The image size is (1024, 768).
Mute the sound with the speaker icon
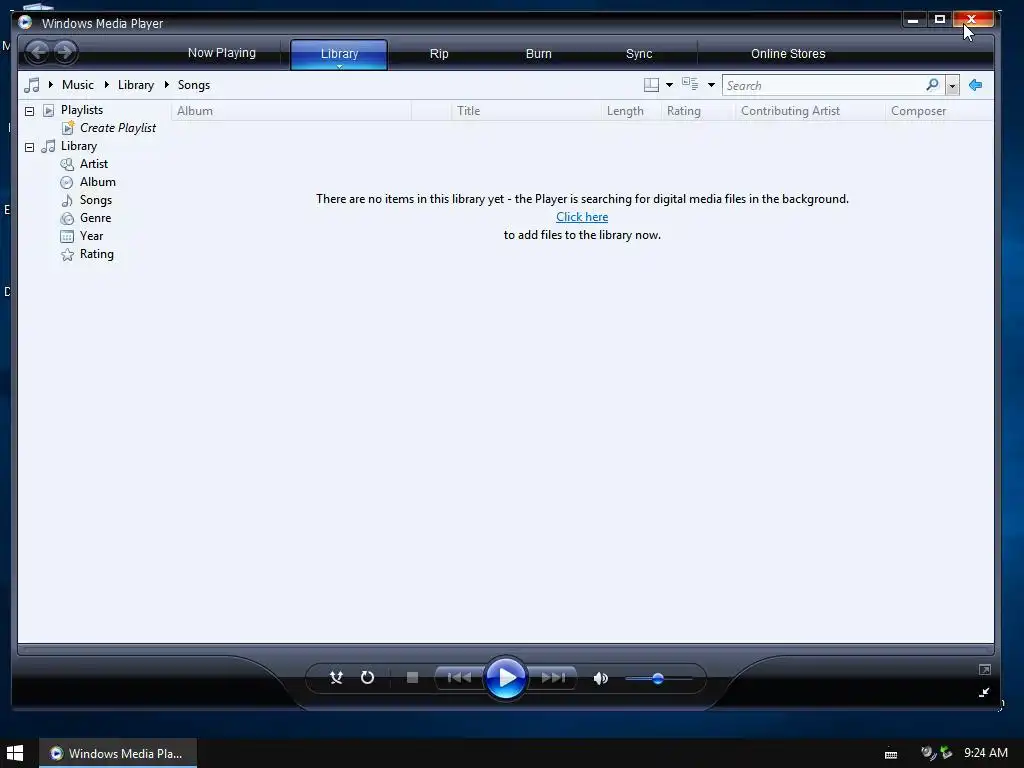coord(601,679)
